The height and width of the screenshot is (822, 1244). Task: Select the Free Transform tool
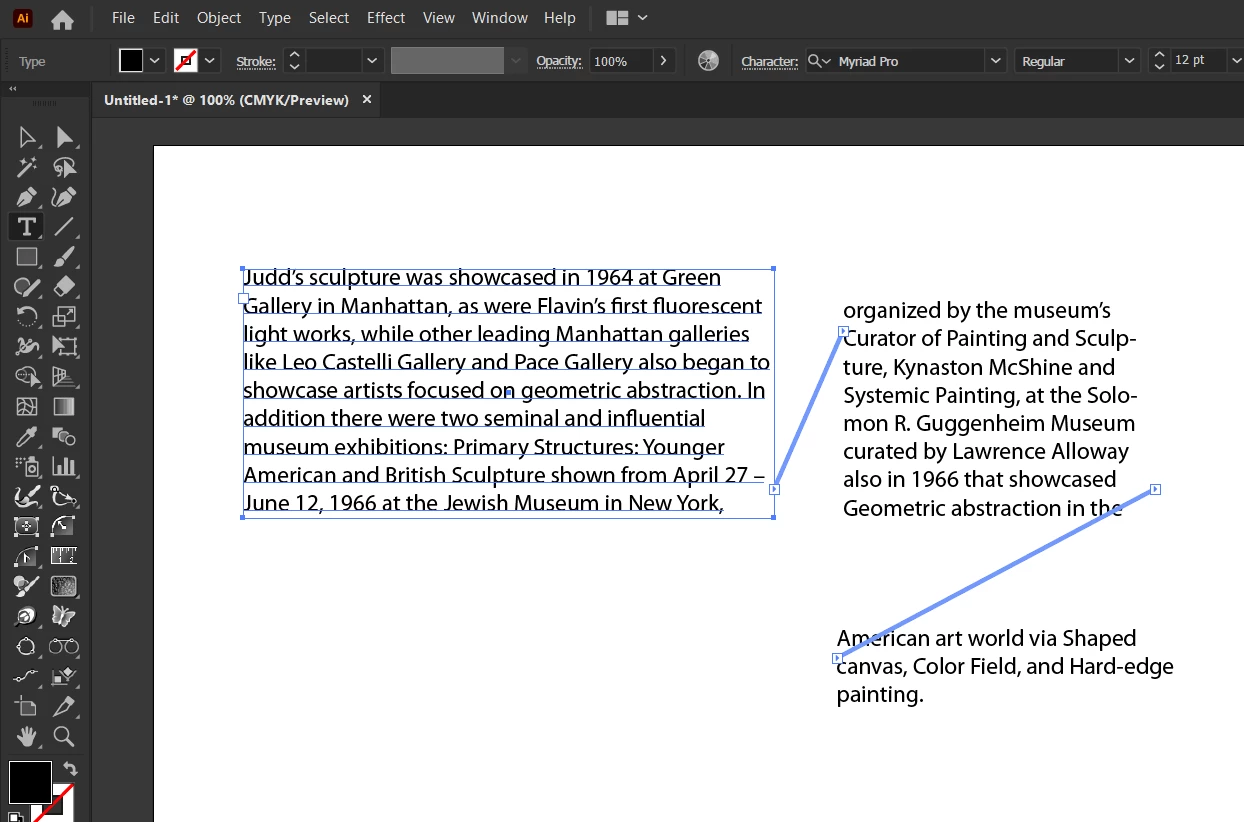64,347
